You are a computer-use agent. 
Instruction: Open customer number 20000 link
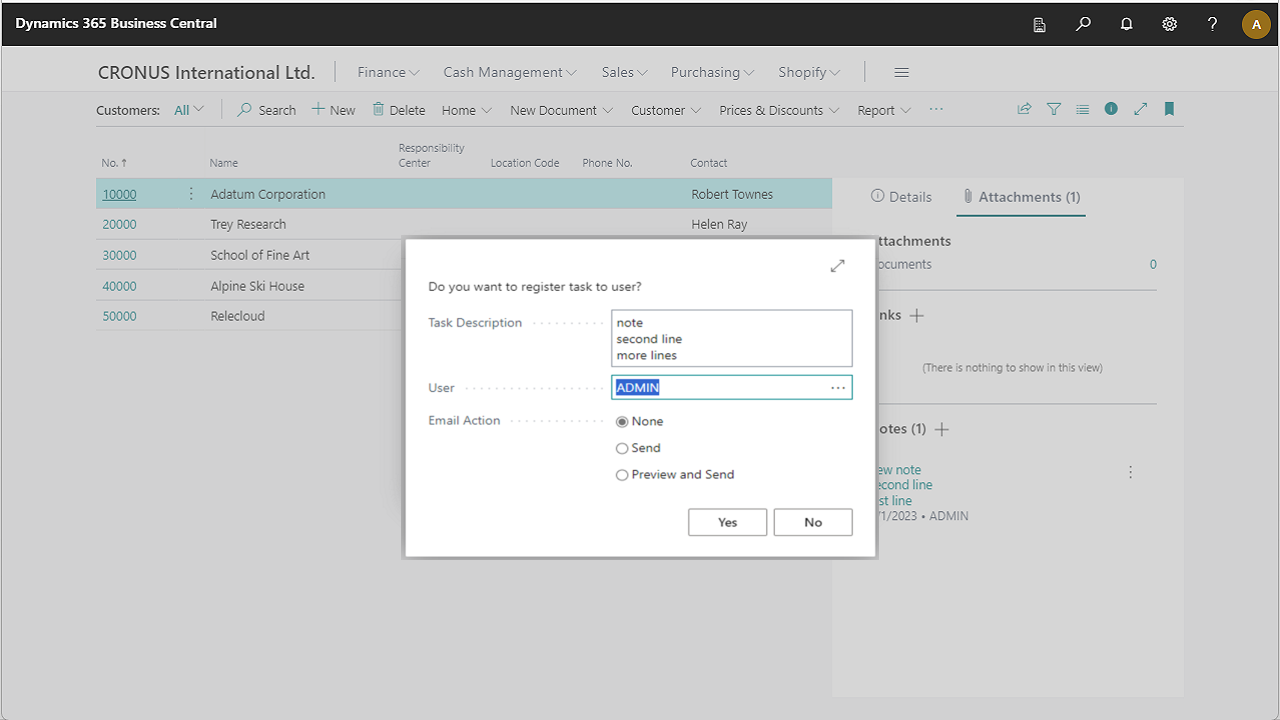pos(119,225)
